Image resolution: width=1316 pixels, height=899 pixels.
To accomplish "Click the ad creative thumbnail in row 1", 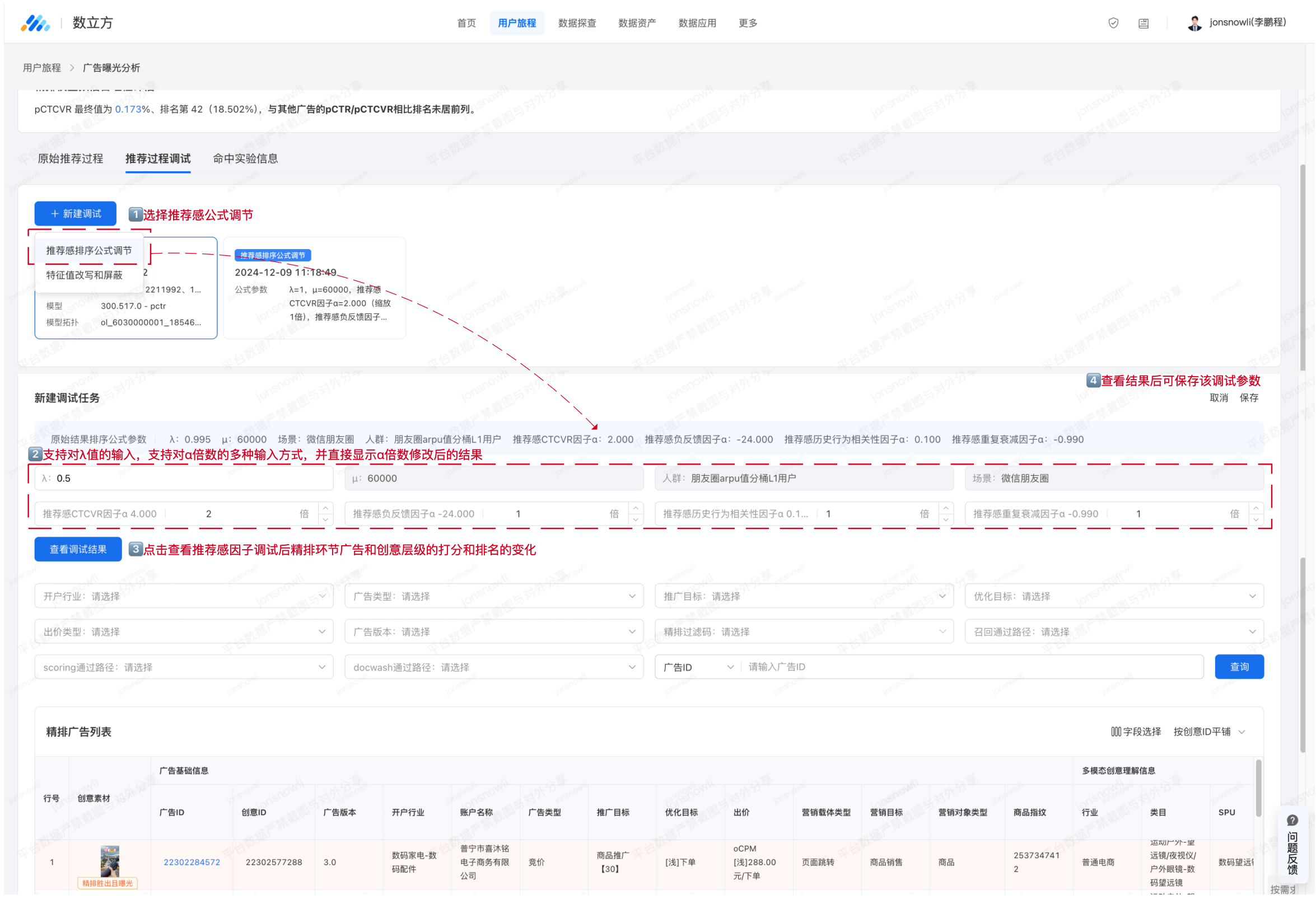I will click(x=110, y=860).
